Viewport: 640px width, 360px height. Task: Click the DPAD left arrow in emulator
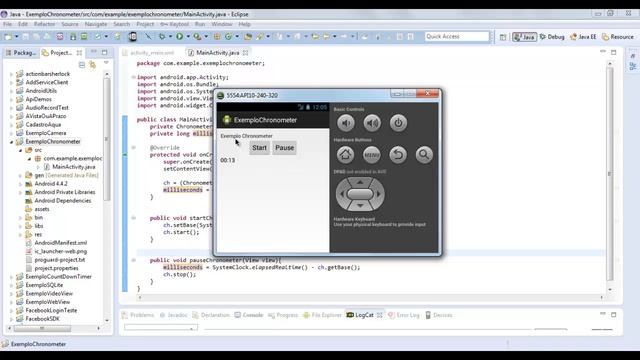[x=341, y=194]
